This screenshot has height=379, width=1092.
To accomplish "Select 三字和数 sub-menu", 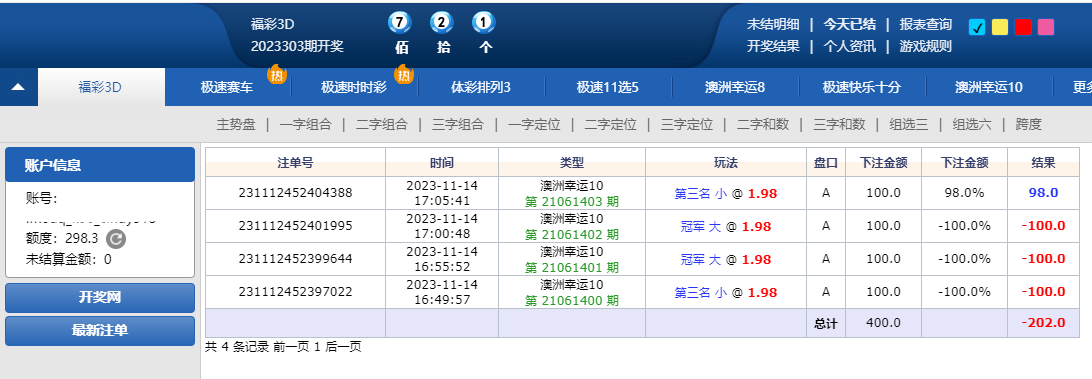I will pyautogui.click(x=839, y=125).
